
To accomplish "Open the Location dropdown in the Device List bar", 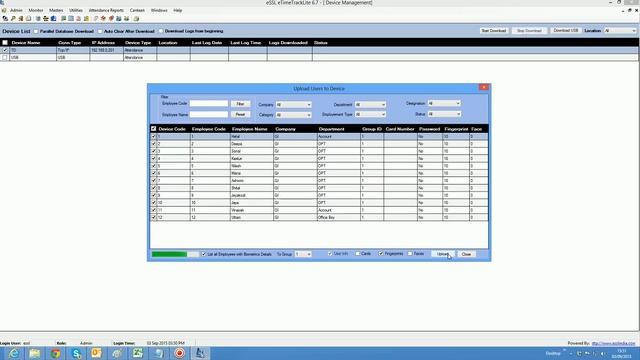I will 620,31.
